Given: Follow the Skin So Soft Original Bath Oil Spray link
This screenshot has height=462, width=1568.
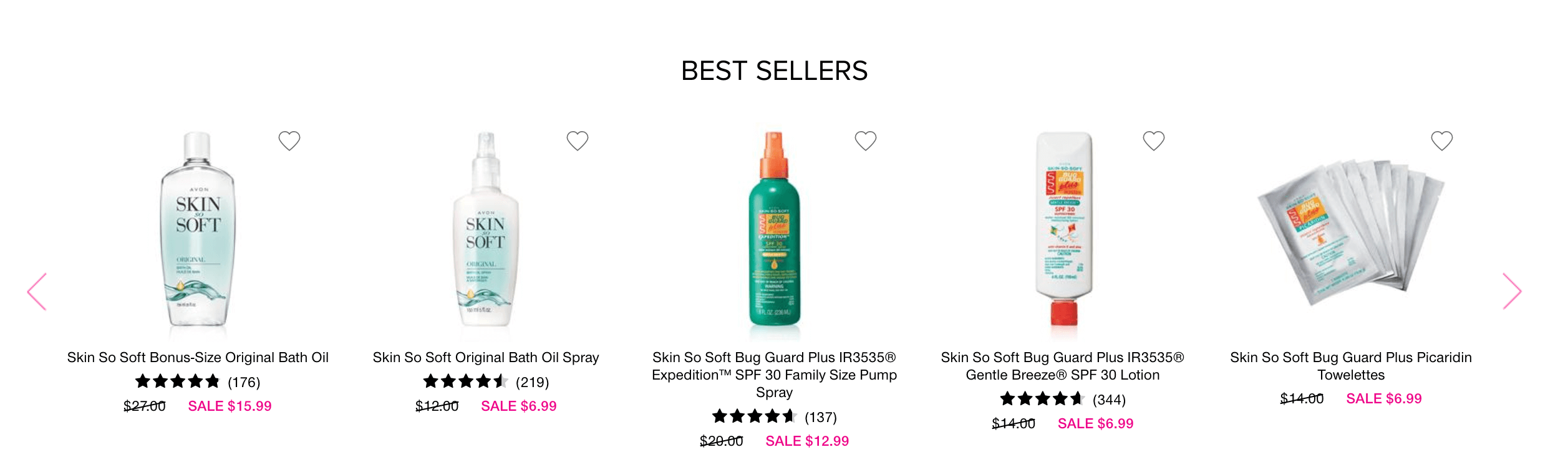Looking at the screenshot, I should tap(486, 357).
